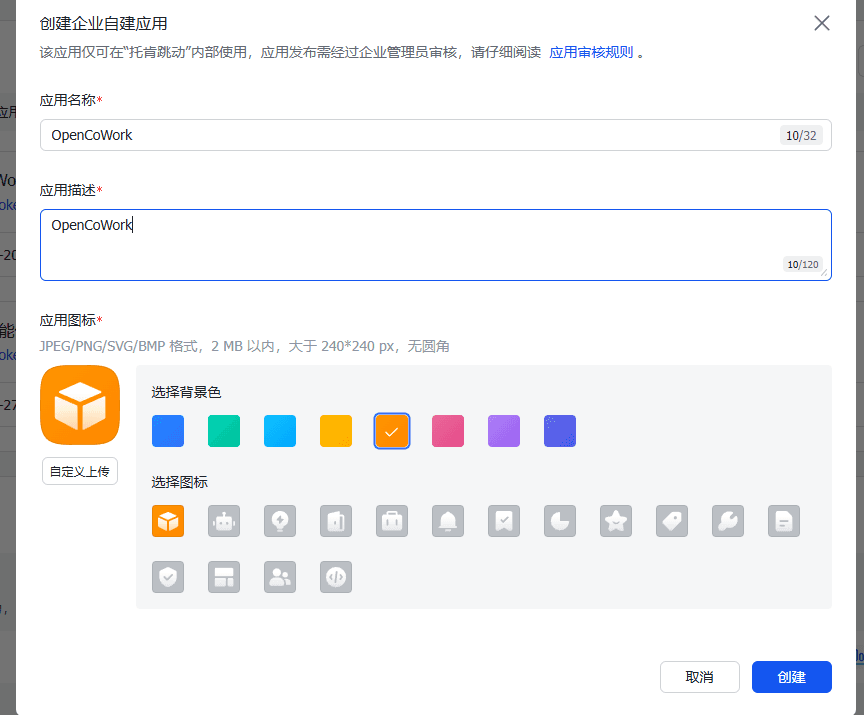Choose the tag icon
Viewport: 864px width, 715px height.
point(672,520)
